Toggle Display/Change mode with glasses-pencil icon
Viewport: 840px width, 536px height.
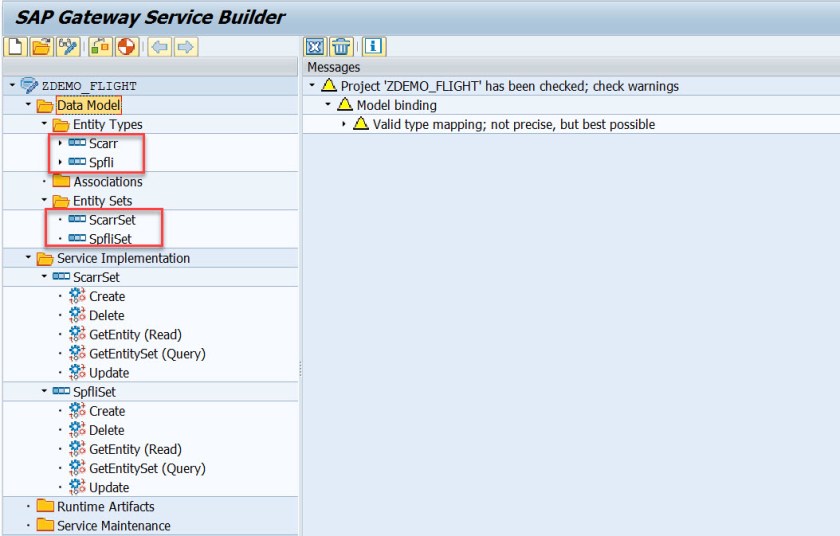point(68,47)
